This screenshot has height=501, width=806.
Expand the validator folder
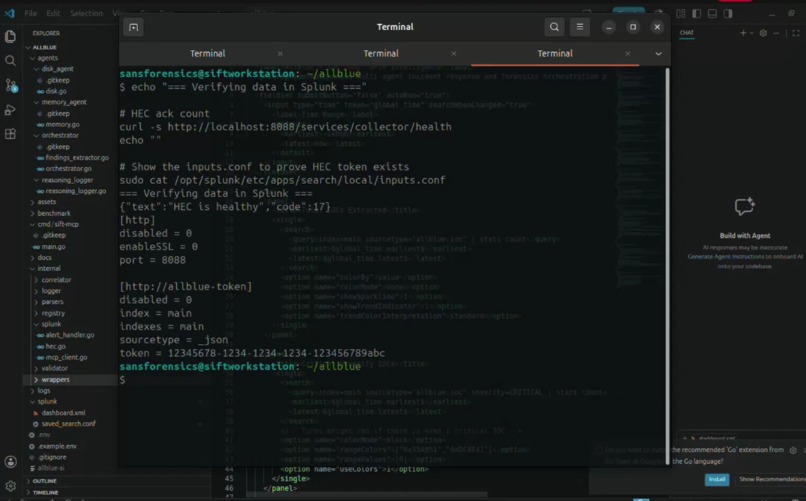(54, 368)
